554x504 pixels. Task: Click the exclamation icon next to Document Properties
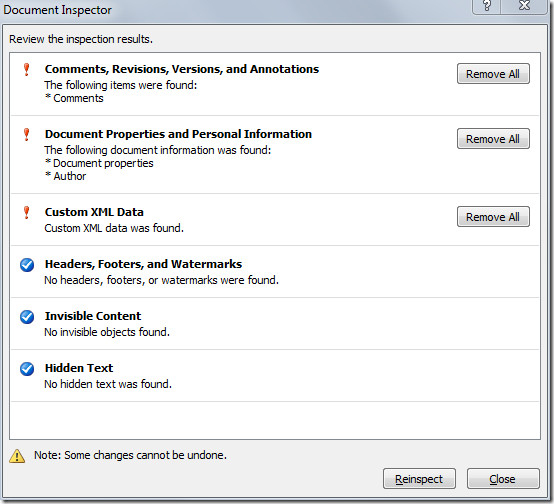(26, 134)
